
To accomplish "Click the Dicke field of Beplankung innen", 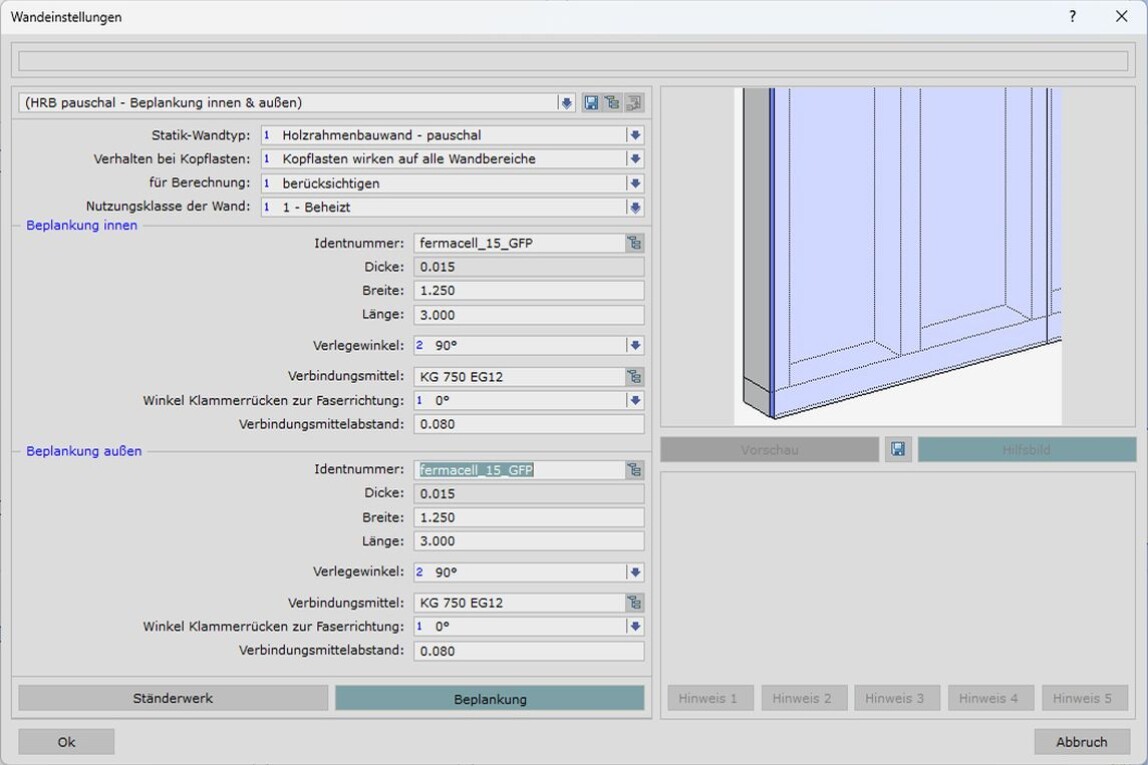I will tap(529, 267).
